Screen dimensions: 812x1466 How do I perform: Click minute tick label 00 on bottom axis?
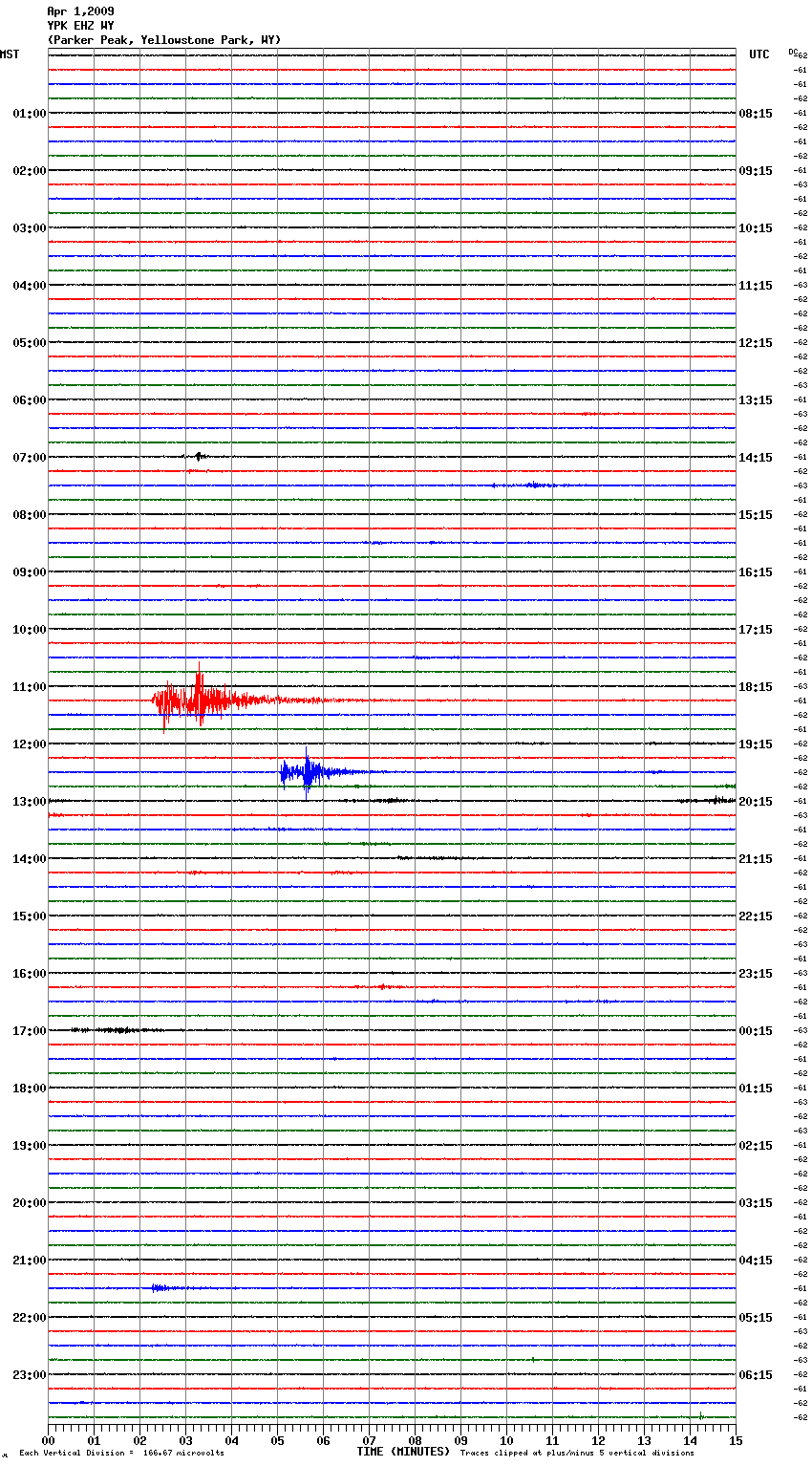click(x=49, y=1440)
